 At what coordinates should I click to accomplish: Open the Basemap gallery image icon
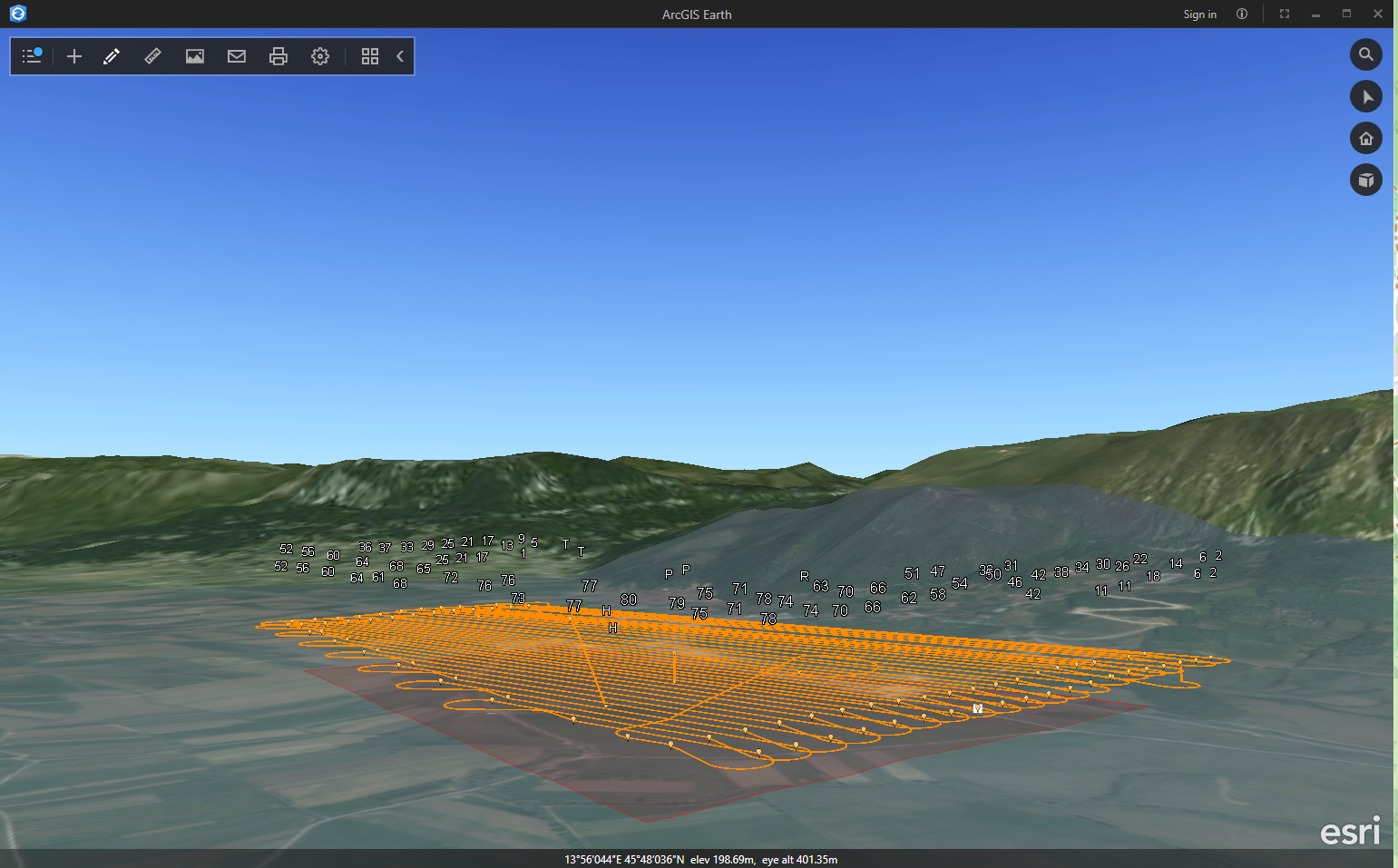(195, 56)
